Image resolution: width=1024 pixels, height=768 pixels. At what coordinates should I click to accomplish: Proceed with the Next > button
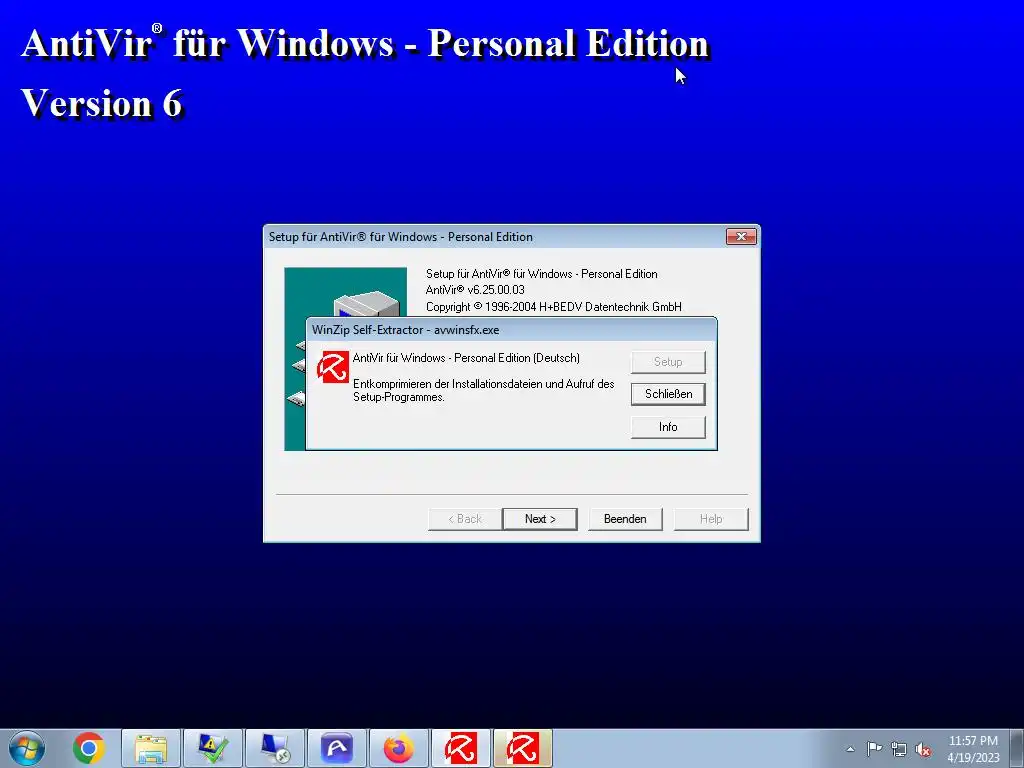[540, 519]
